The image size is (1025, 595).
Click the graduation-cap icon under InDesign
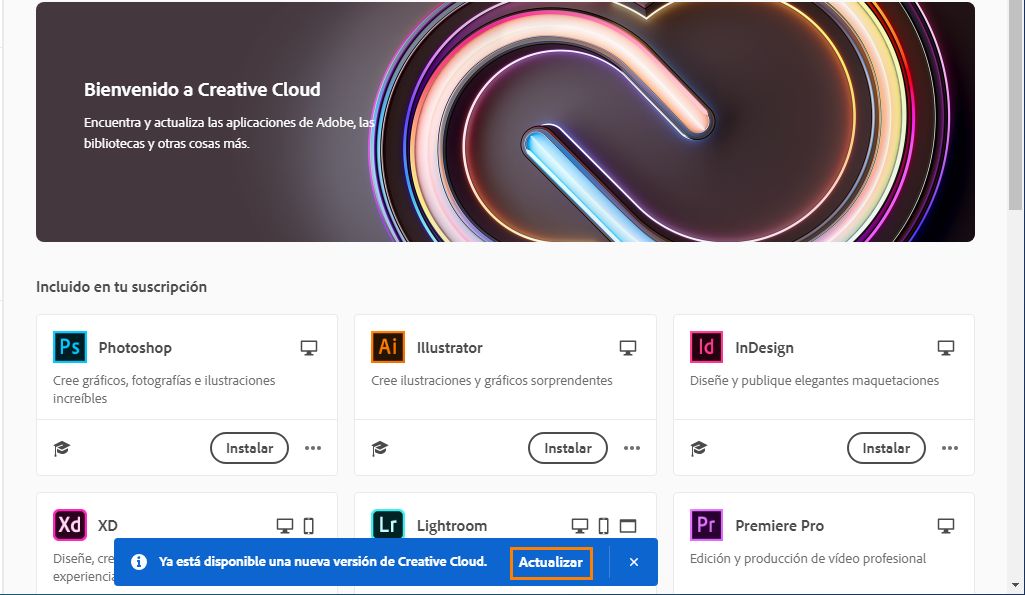(698, 448)
